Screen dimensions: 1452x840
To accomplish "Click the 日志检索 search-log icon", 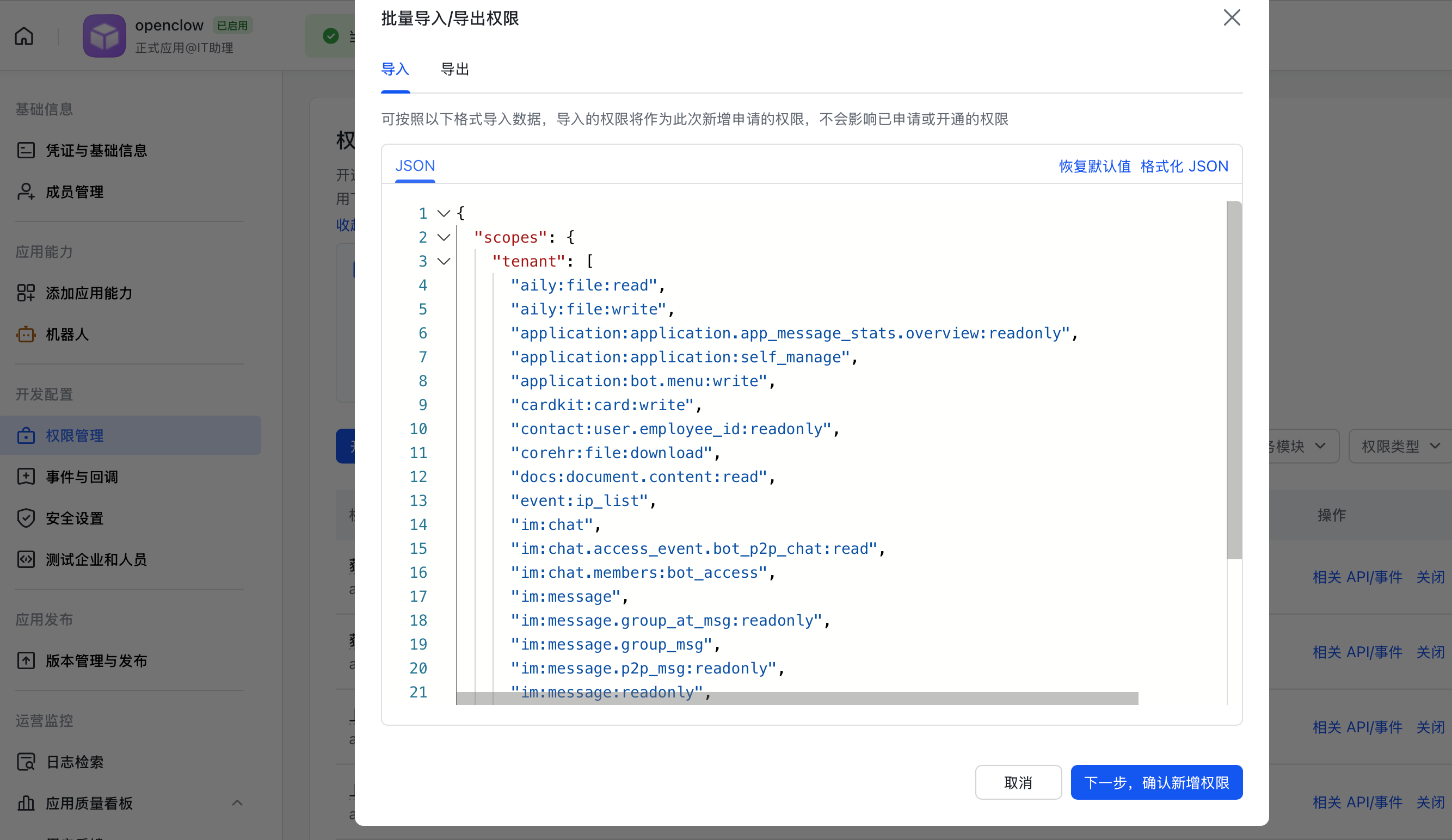I will click(26, 762).
